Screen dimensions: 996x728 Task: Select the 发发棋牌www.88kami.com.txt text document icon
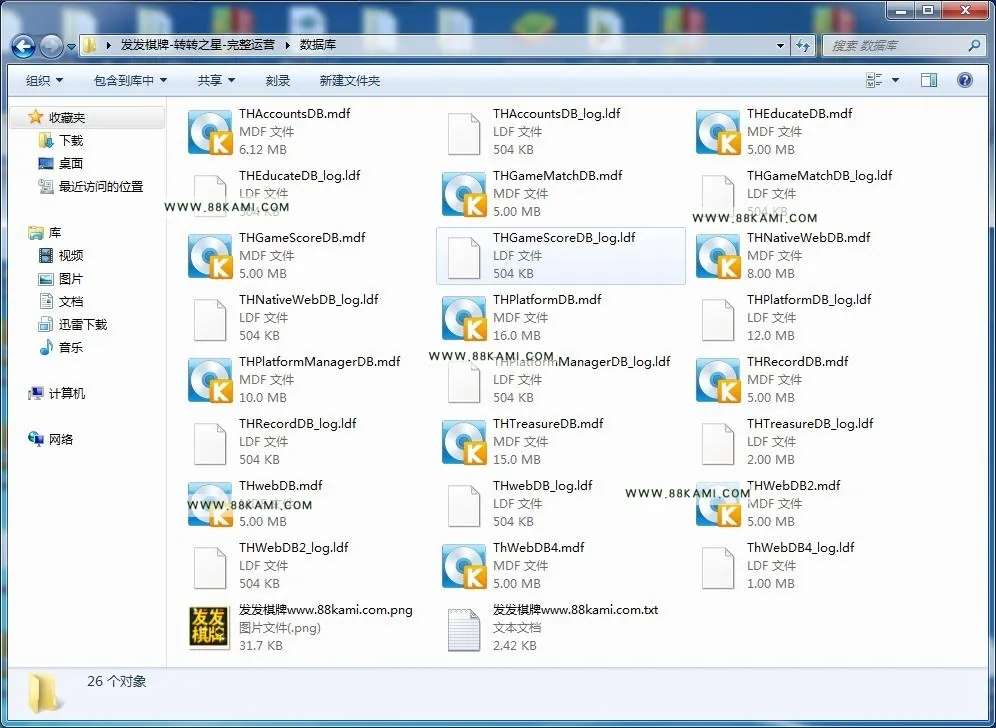point(464,630)
